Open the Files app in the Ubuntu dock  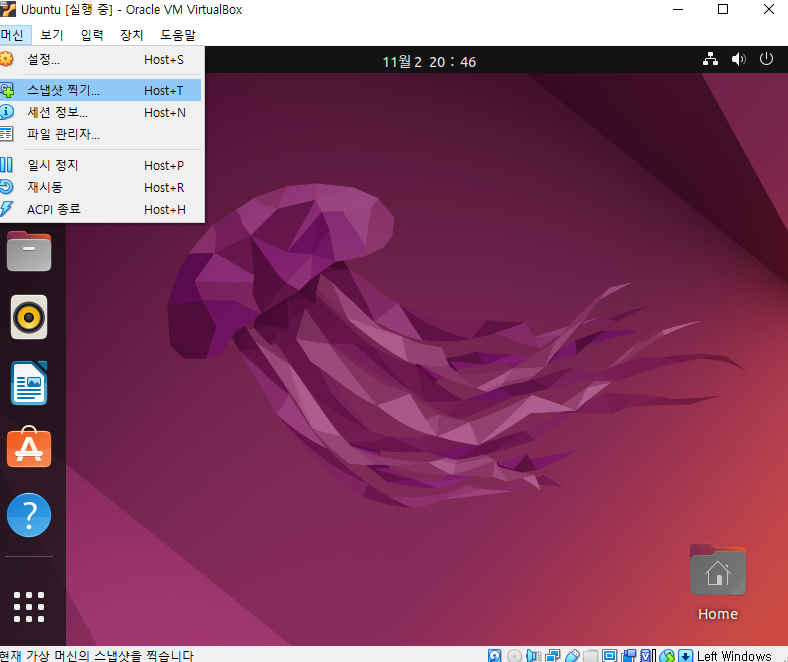tap(29, 251)
